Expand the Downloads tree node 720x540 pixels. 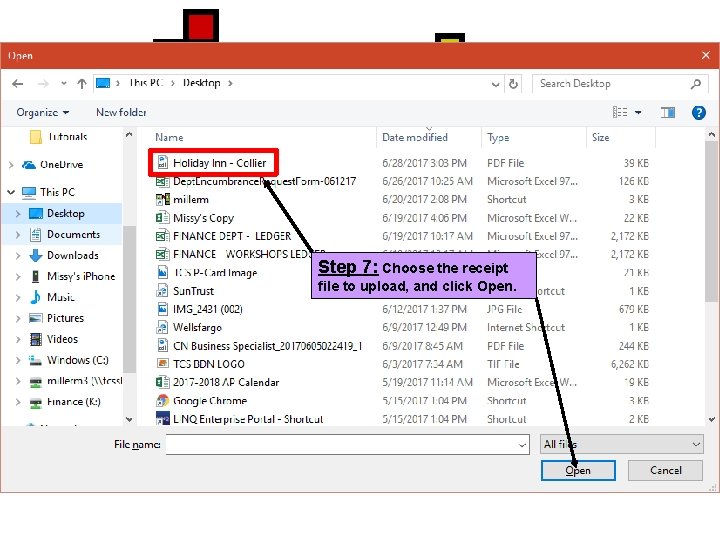pyautogui.click(x=18, y=255)
